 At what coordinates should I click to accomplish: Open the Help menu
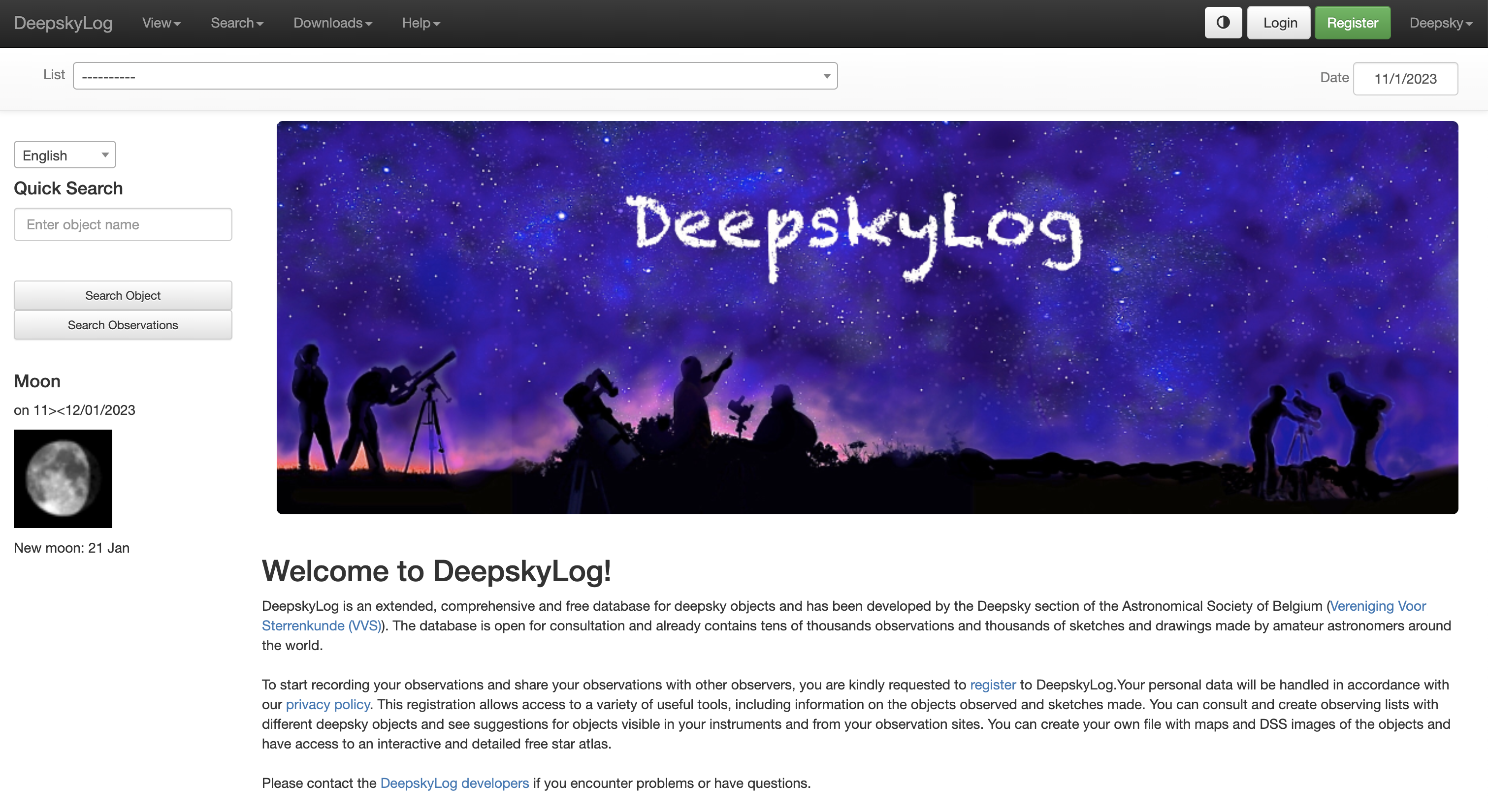421,23
